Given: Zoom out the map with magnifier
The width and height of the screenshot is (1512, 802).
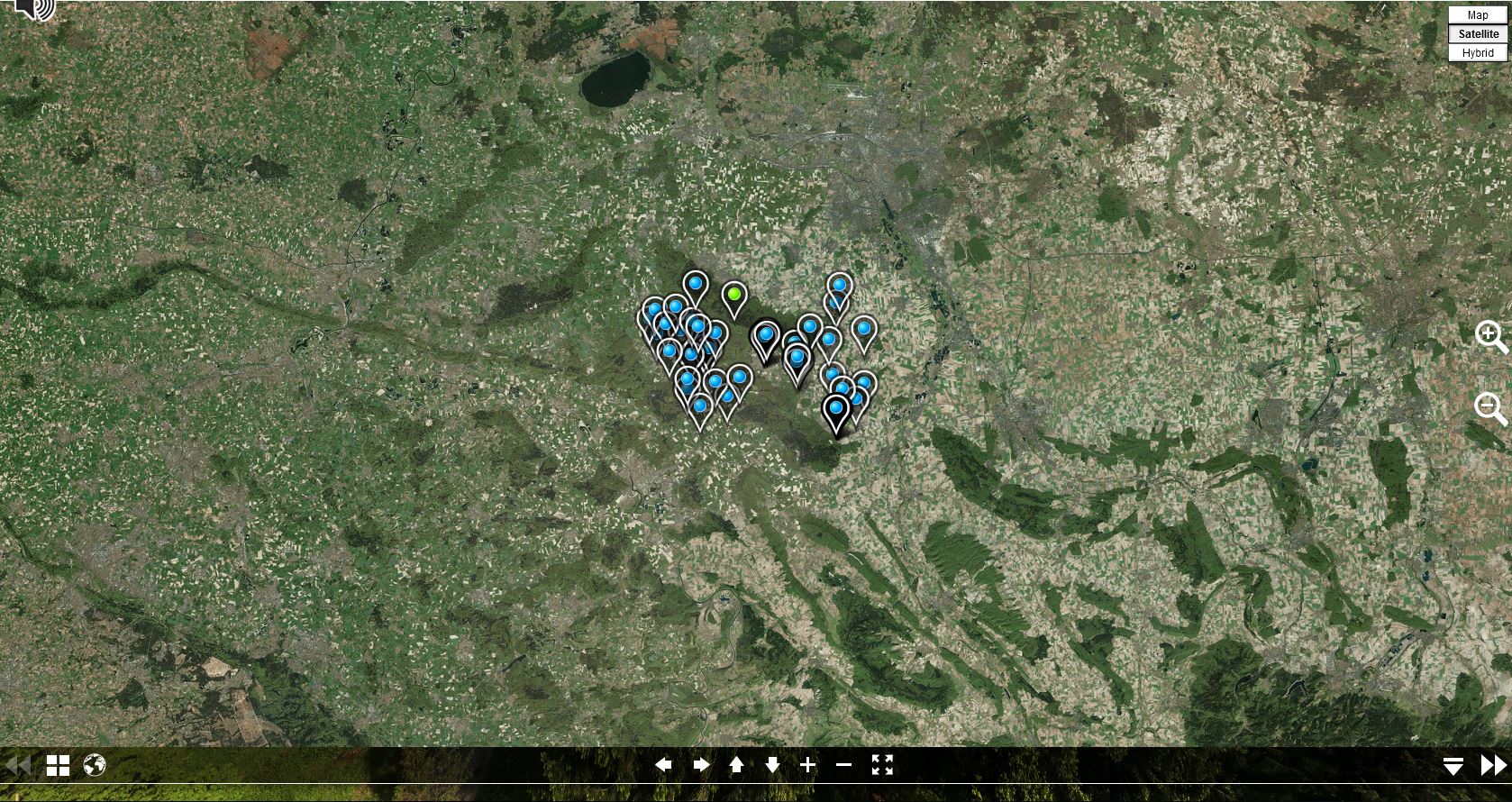Looking at the screenshot, I should 1489,408.
